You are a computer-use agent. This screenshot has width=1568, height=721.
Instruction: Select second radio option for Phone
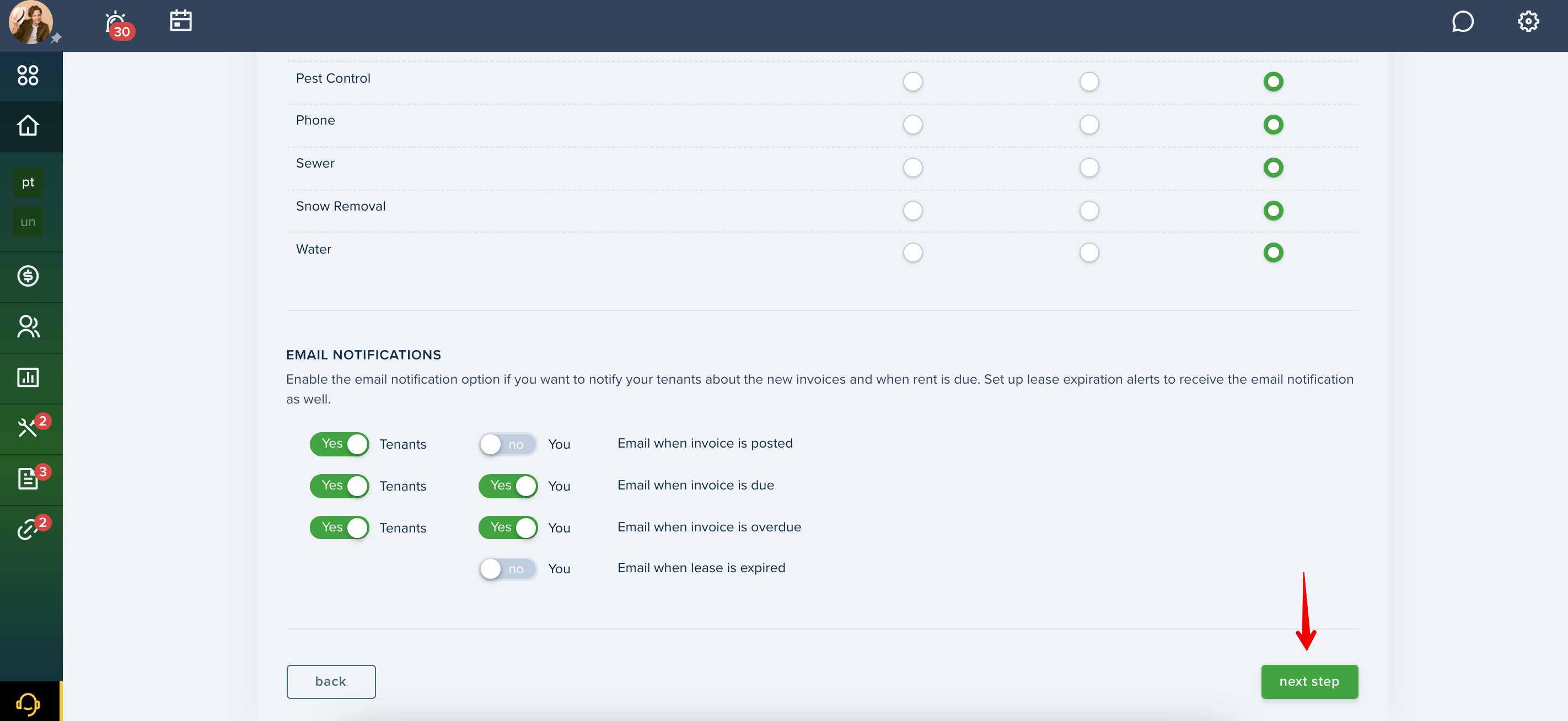pos(1089,125)
